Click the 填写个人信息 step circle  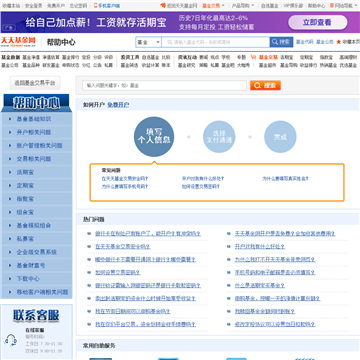pyautogui.click(x=154, y=137)
